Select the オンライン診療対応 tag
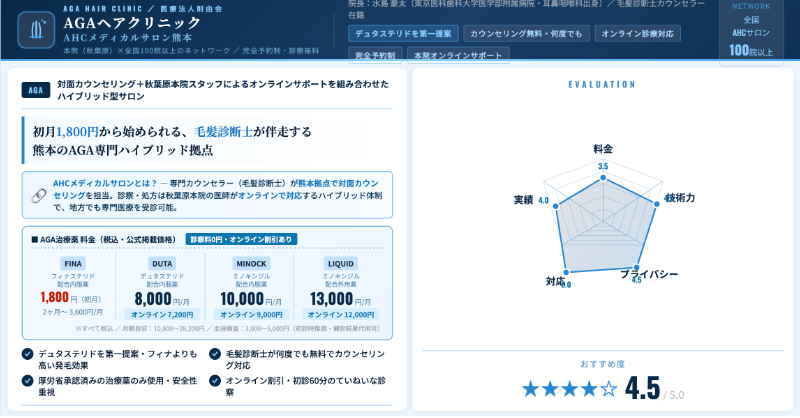This screenshot has width=800, height=418. (638, 33)
